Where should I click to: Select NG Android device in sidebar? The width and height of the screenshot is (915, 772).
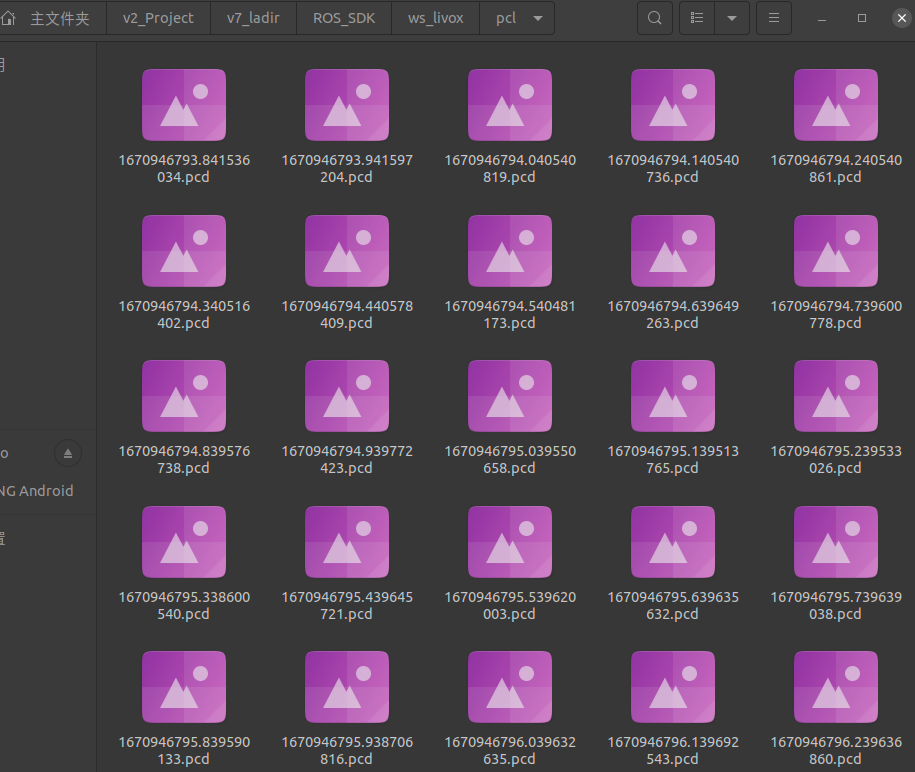point(37,491)
